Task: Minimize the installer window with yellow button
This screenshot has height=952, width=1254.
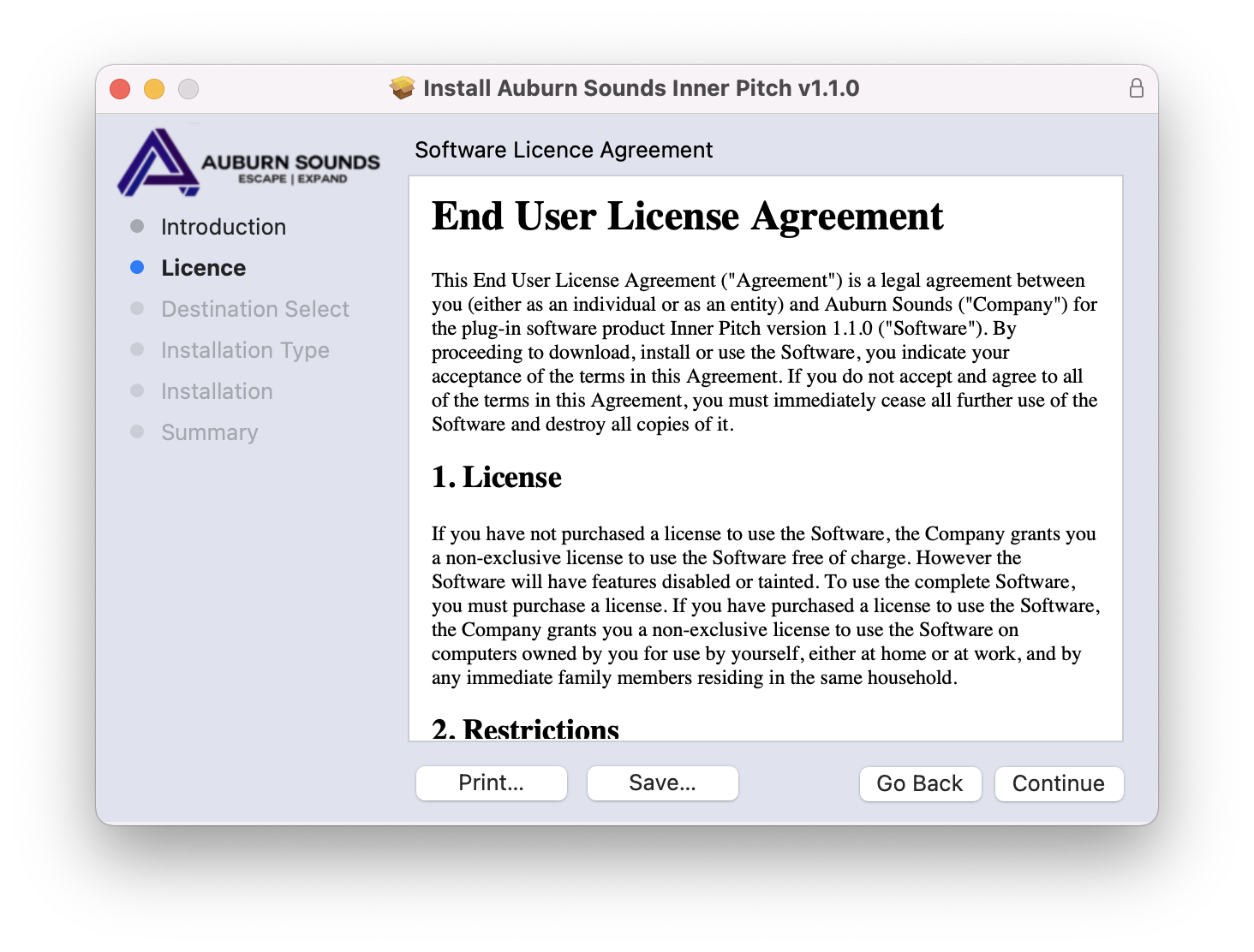Action: [154, 89]
